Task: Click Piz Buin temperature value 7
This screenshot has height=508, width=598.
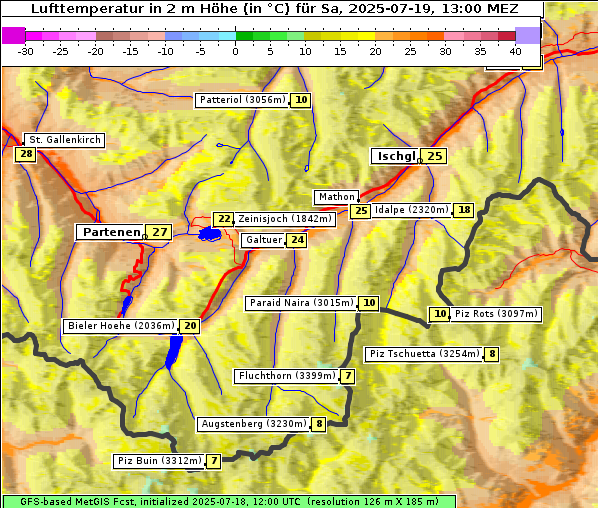Action: pos(214,461)
